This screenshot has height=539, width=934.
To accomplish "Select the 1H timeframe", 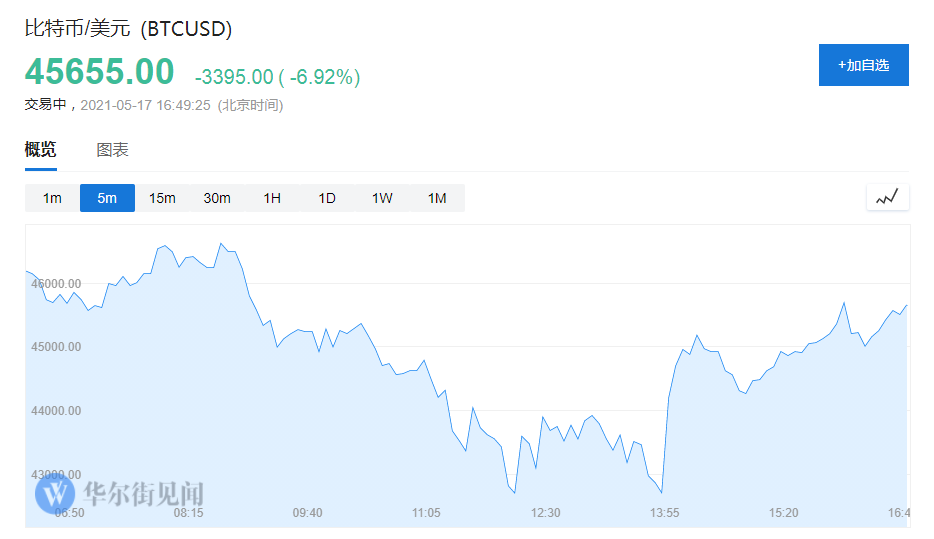I will point(272,198).
